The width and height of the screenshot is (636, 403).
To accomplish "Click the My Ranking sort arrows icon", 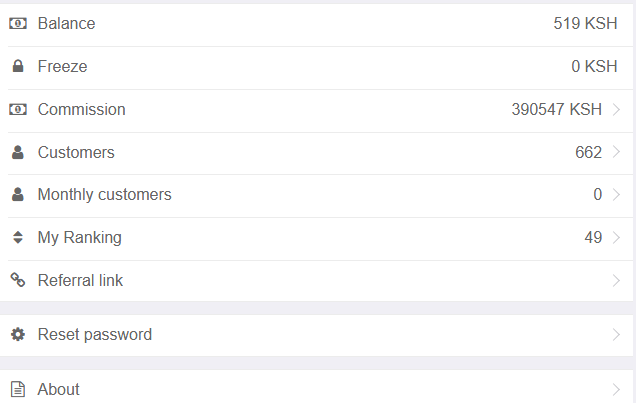I will pos(17,238).
